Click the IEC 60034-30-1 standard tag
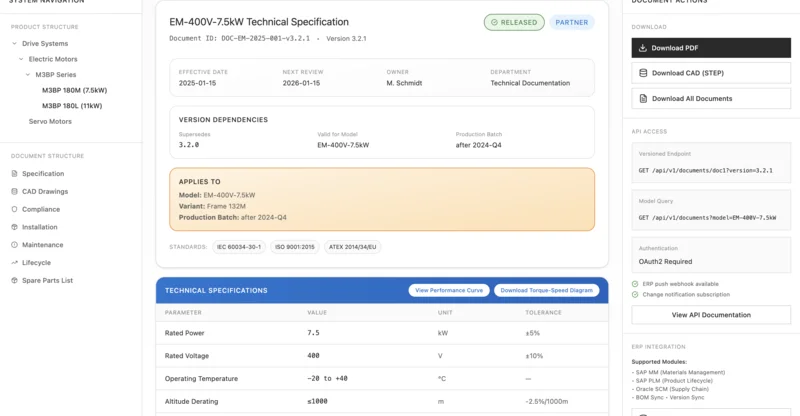This screenshot has width=800, height=416. pyautogui.click(x=238, y=247)
